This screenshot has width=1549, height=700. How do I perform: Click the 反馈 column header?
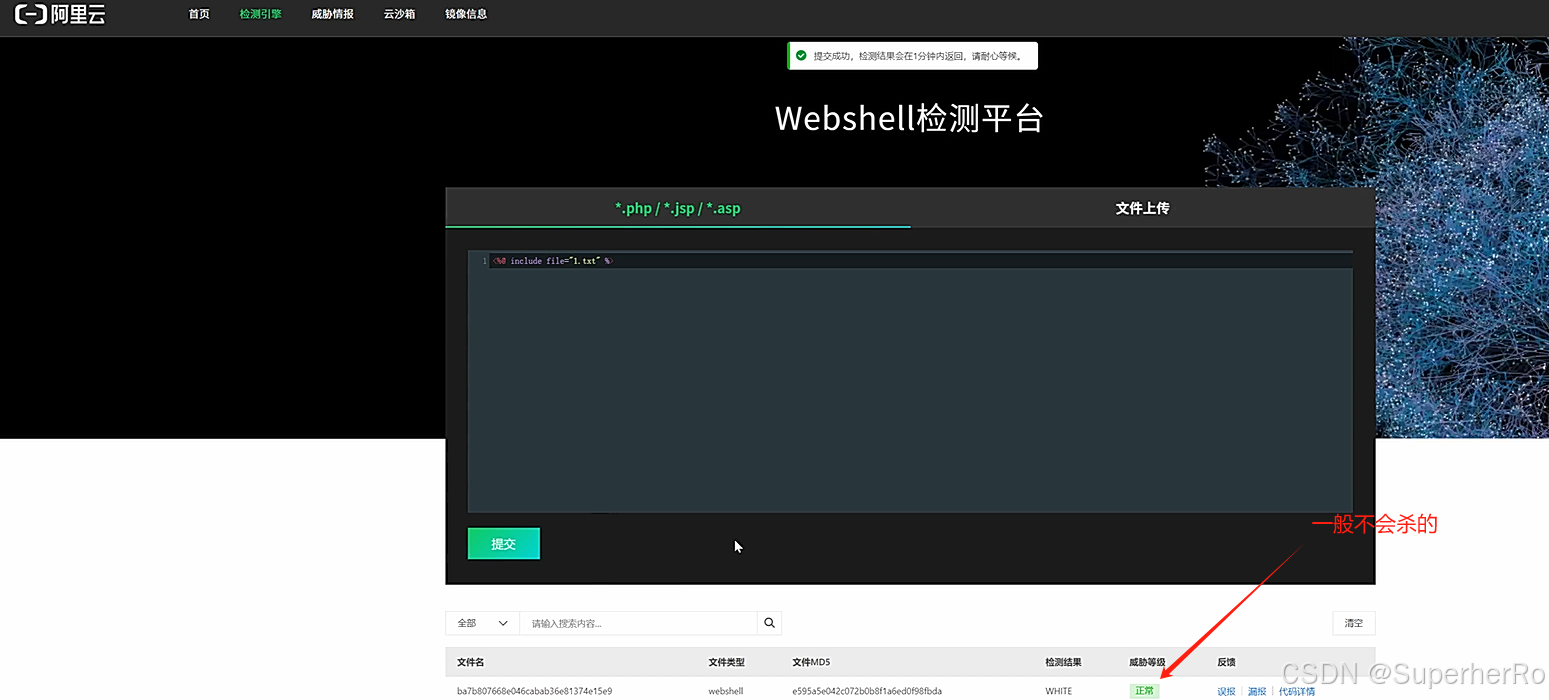click(x=1226, y=662)
